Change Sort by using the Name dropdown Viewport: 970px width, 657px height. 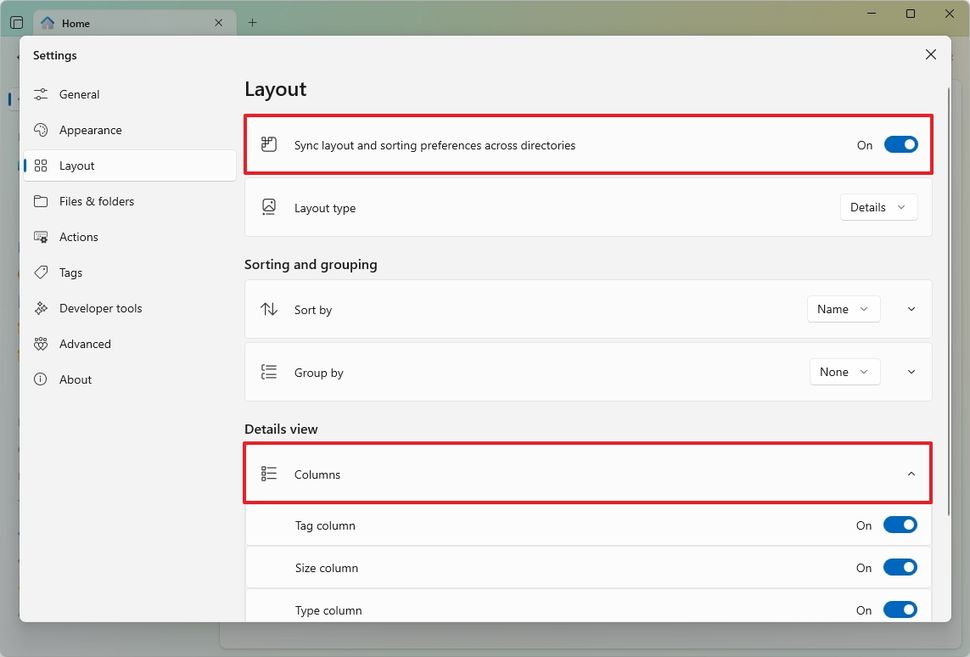point(843,309)
